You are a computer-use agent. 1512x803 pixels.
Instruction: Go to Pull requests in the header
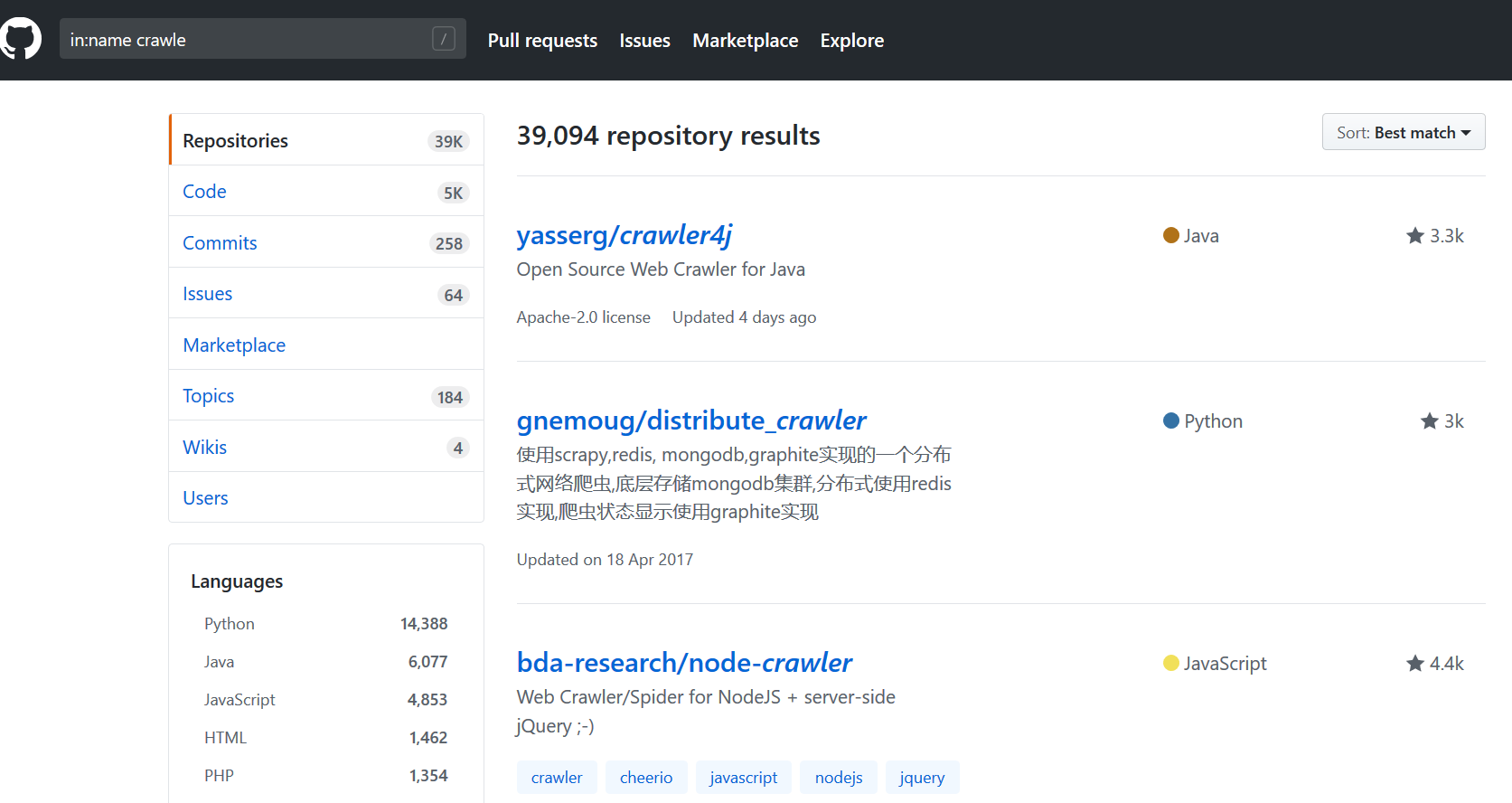[542, 41]
